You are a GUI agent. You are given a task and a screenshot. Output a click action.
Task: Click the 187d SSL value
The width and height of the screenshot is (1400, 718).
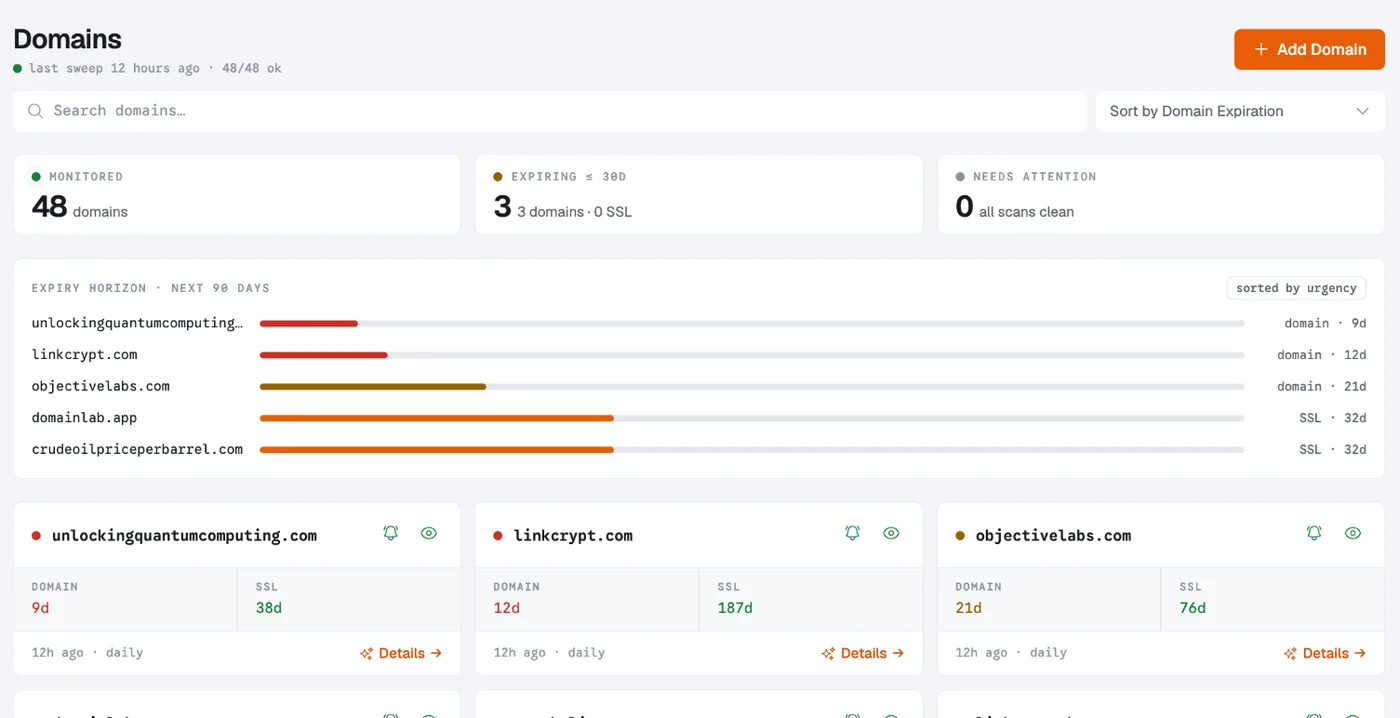[735, 608]
